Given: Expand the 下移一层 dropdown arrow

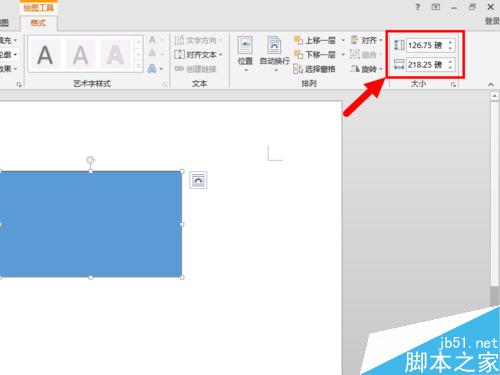Looking at the screenshot, I should tap(343, 54).
